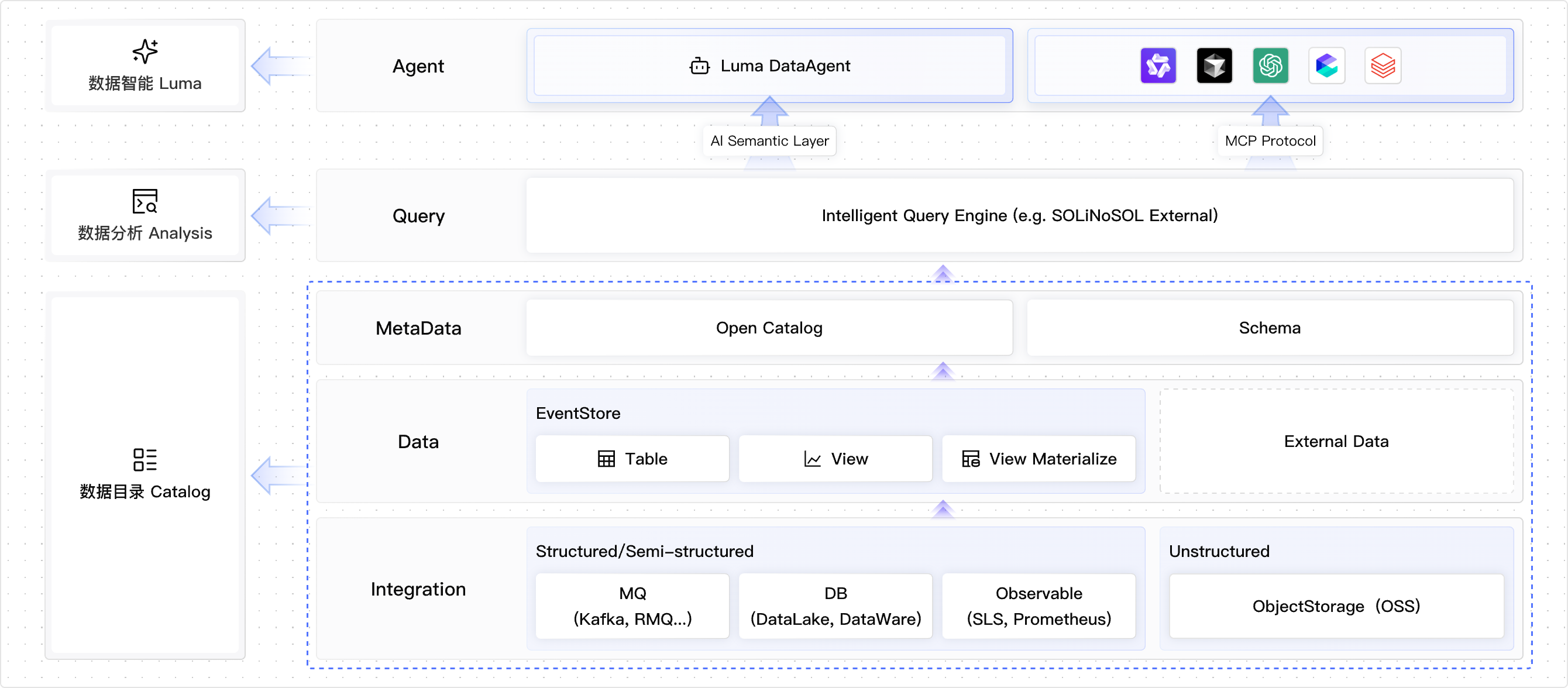Image resolution: width=1568 pixels, height=688 pixels.
Task: Click the purple Qwen logo icon
Action: click(1158, 66)
